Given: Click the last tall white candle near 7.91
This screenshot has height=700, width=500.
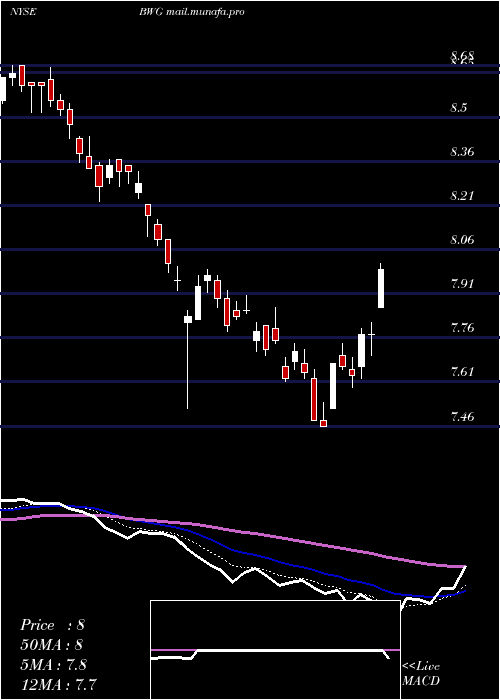Looking at the screenshot, I should (381, 288).
